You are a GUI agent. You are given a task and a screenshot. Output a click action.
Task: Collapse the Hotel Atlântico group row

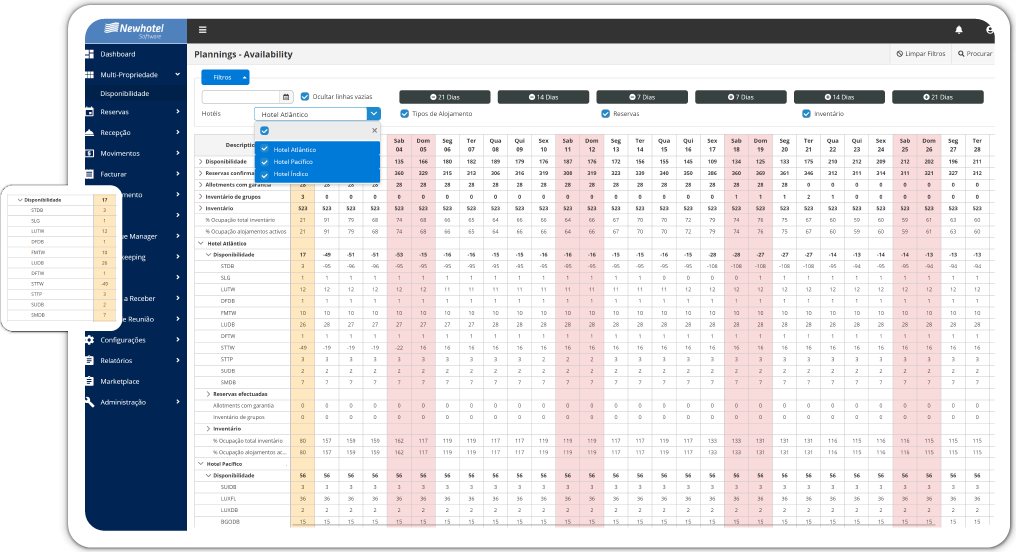[200, 244]
